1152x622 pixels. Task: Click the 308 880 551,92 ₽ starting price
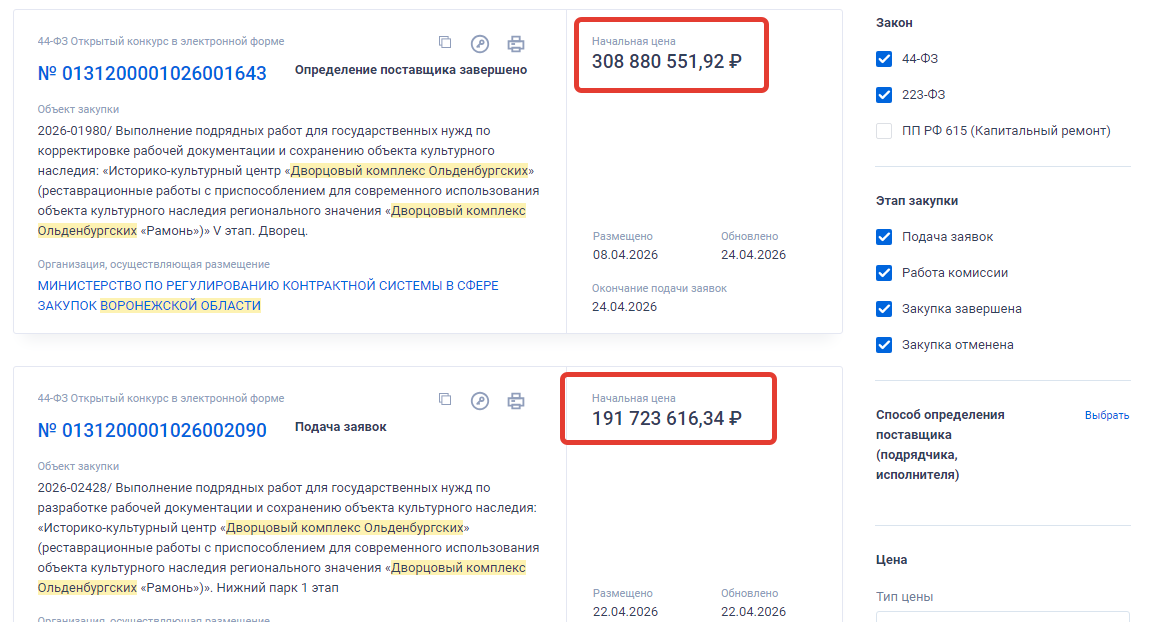(666, 61)
